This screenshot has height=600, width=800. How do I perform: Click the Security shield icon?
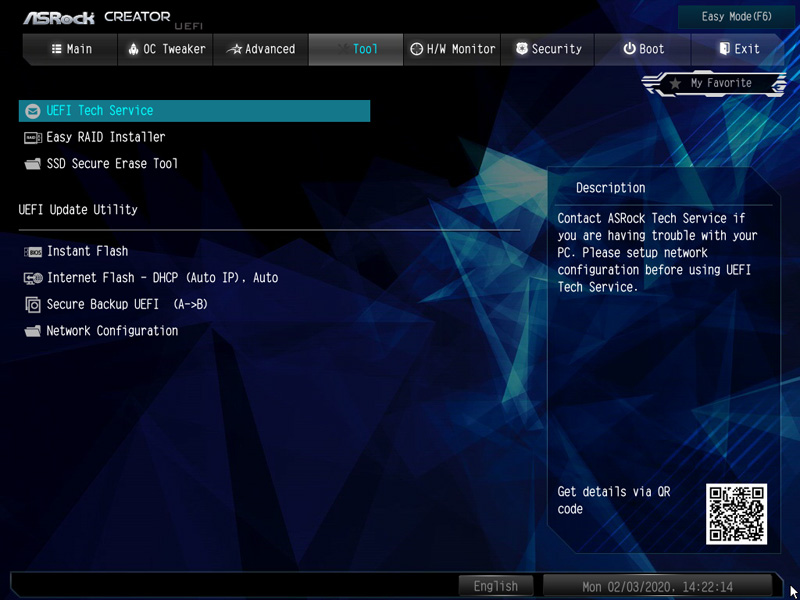click(x=521, y=48)
